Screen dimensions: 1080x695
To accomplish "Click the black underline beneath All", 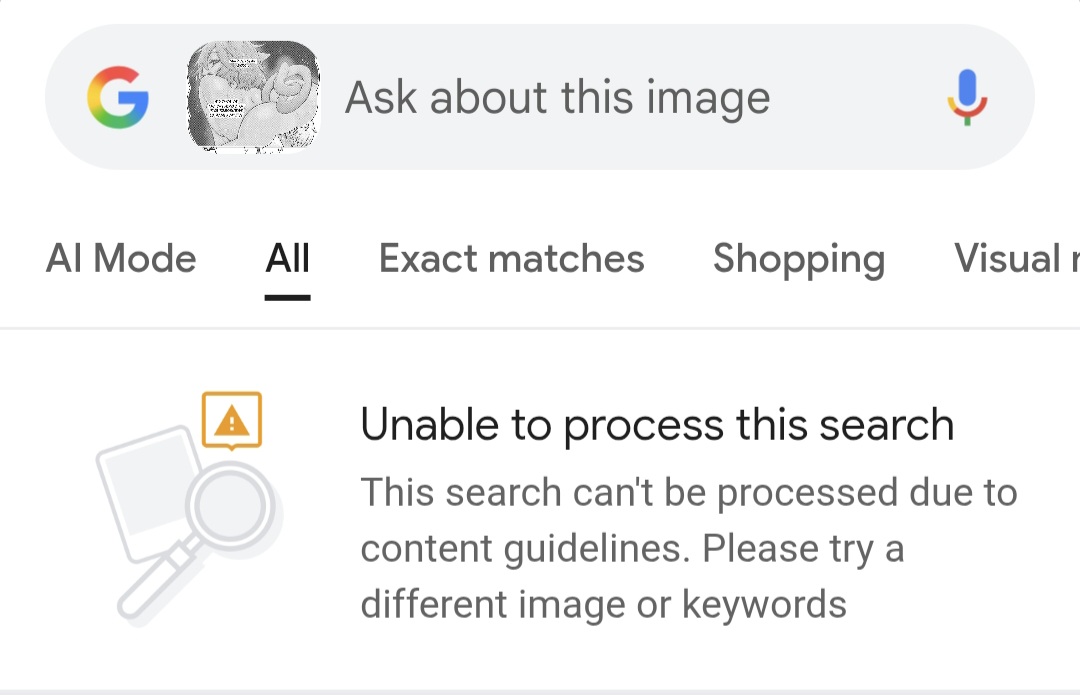I will click(288, 296).
